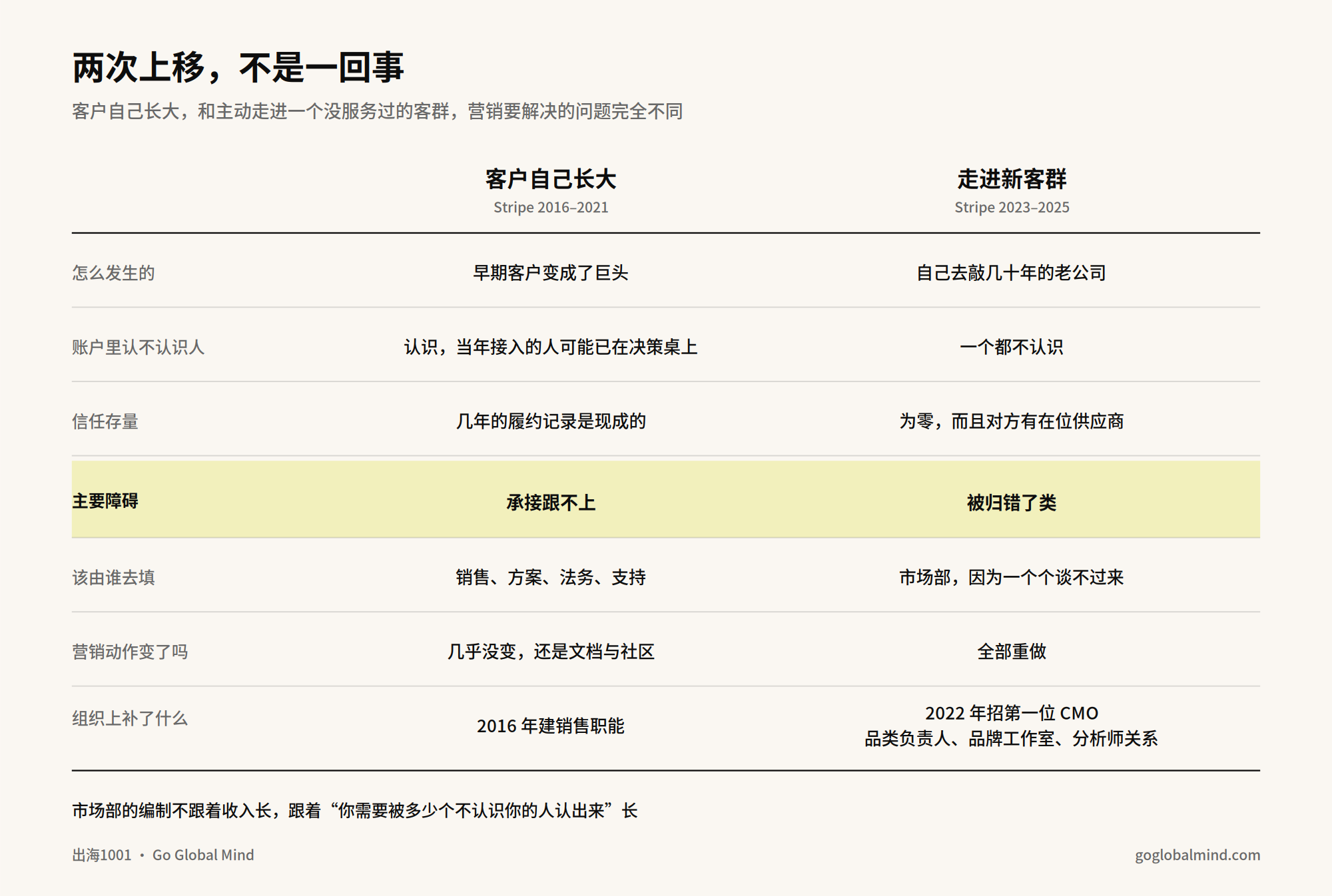Click the Stripe 2023–2025 label
The height and width of the screenshot is (896, 1332).
1011,208
